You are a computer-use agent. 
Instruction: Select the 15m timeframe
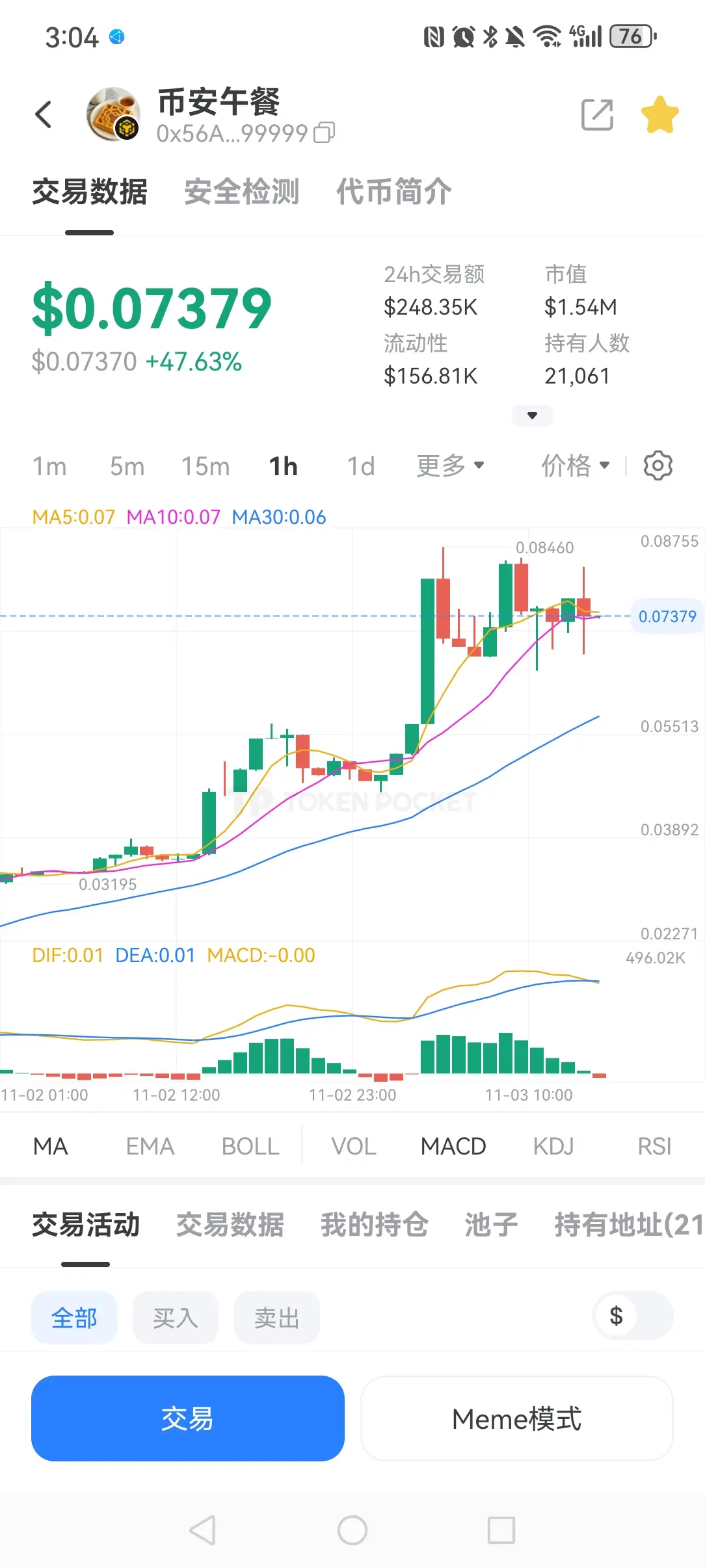click(x=206, y=466)
